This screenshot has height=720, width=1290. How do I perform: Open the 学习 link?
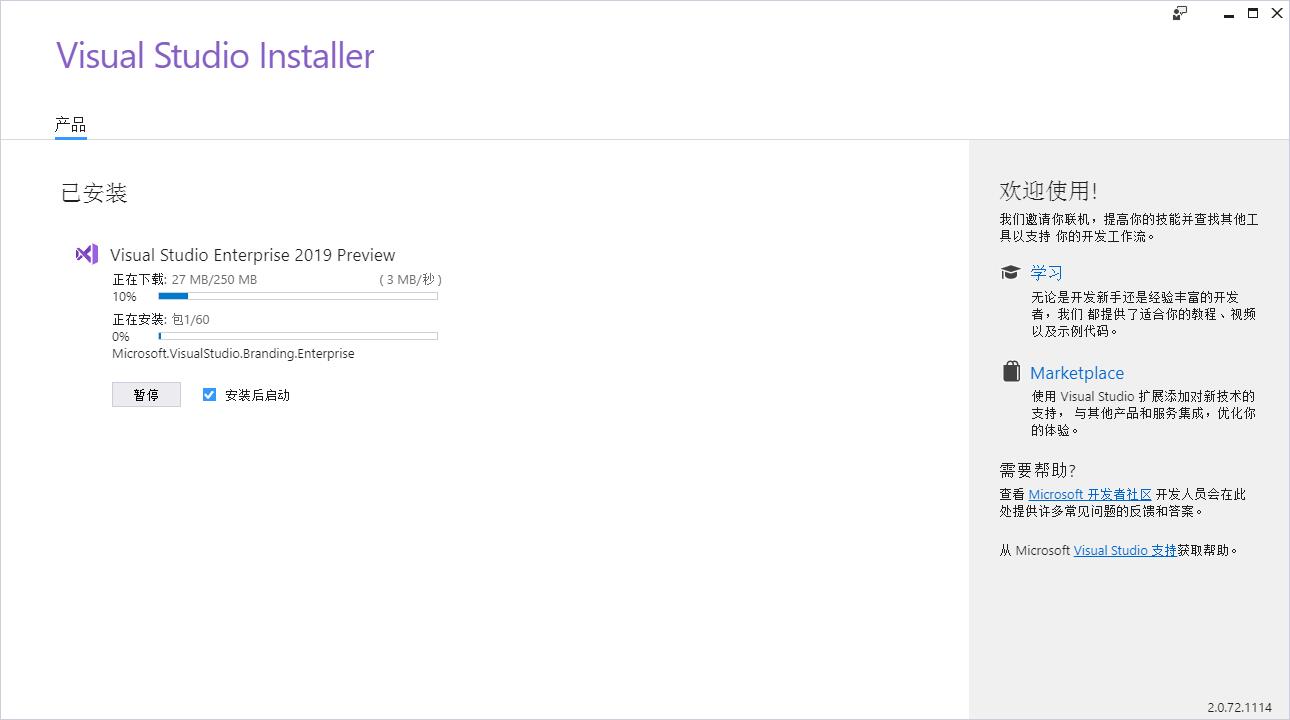(x=1047, y=272)
